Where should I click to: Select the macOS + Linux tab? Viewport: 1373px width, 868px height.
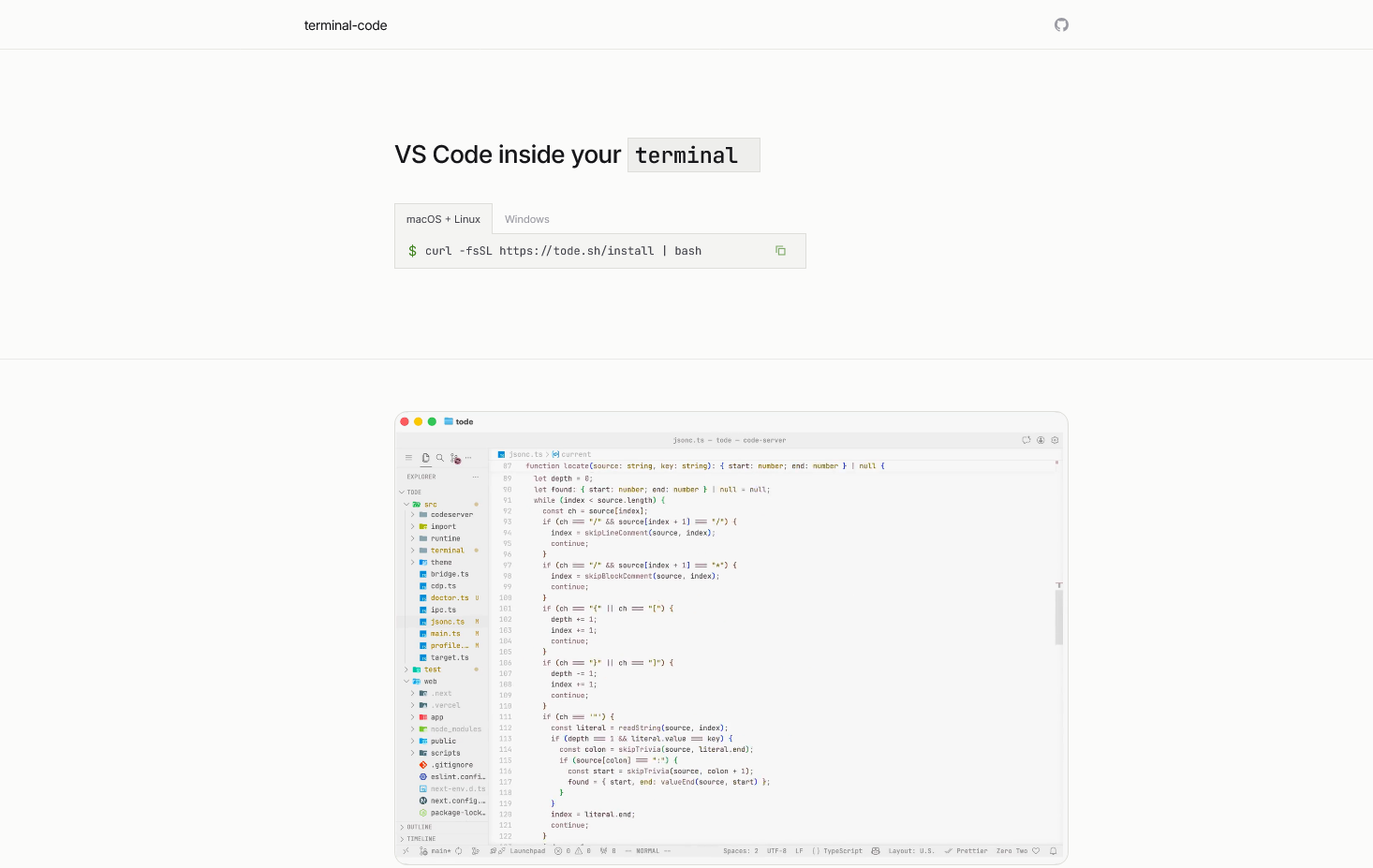tap(443, 219)
